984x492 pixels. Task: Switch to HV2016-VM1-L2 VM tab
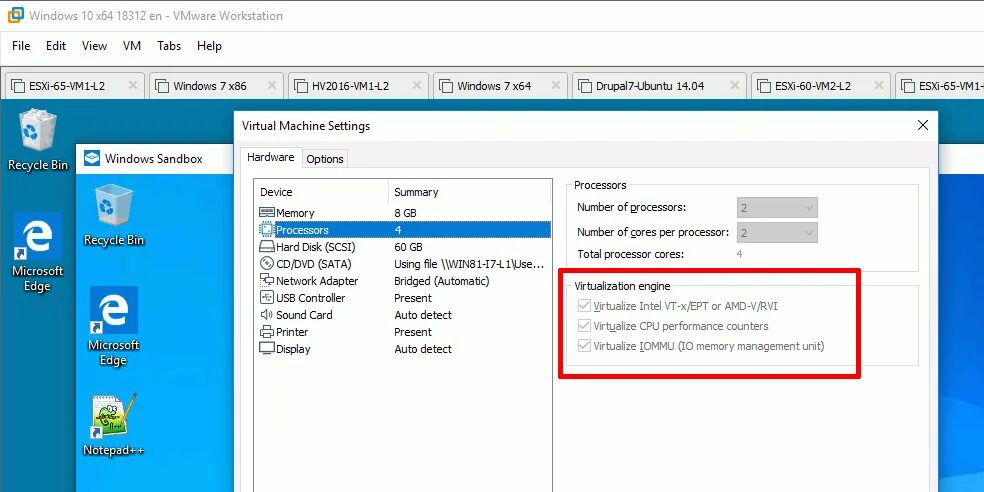(358, 86)
